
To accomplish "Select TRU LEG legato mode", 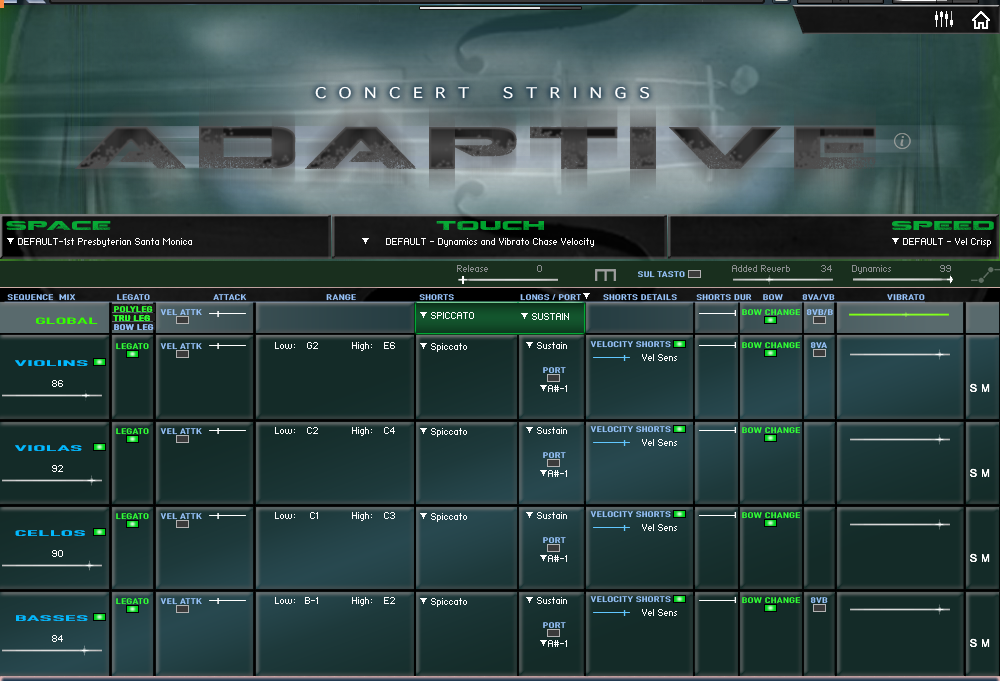I will click(x=132, y=318).
